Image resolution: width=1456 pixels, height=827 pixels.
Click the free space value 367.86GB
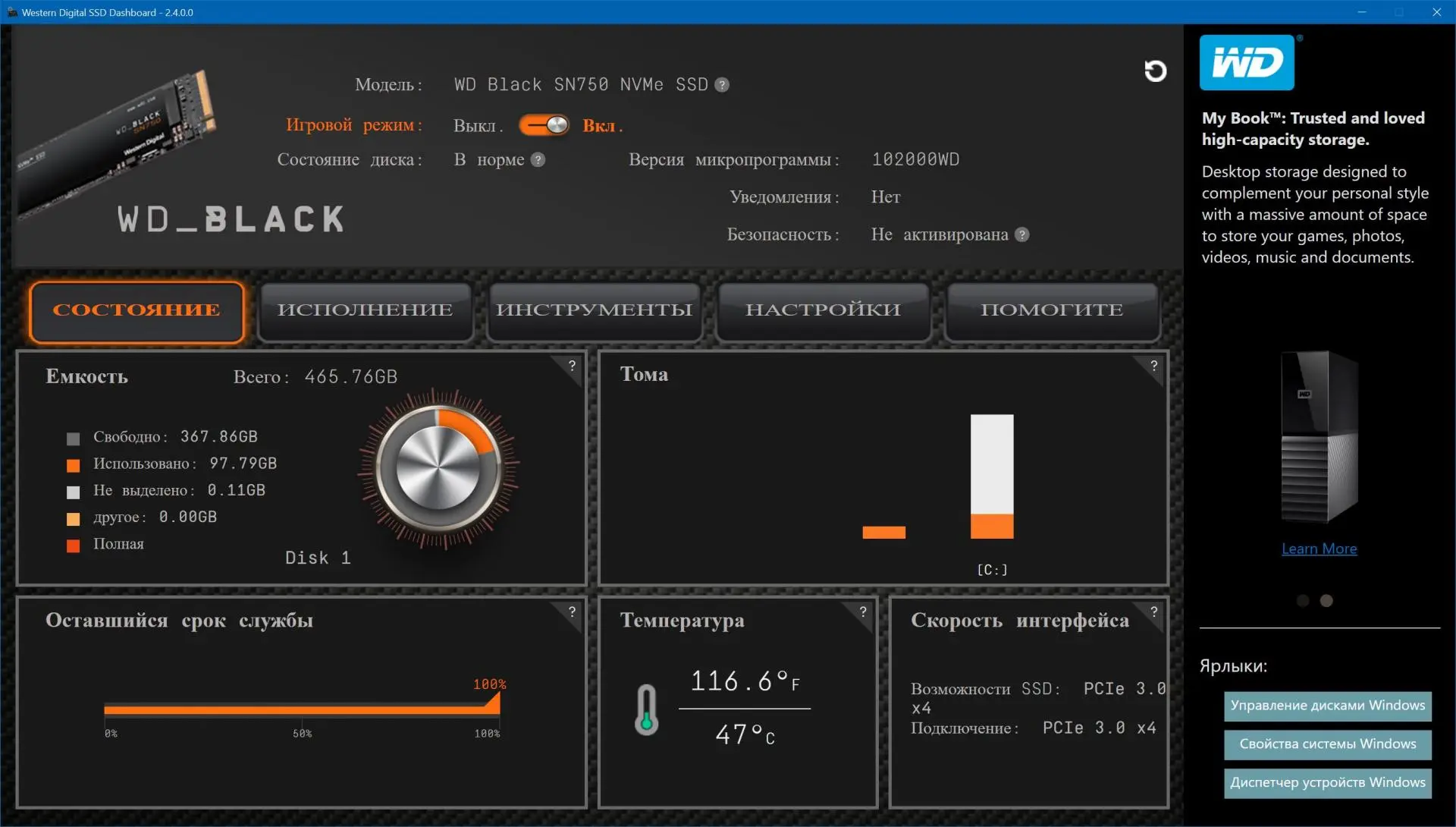pos(218,437)
